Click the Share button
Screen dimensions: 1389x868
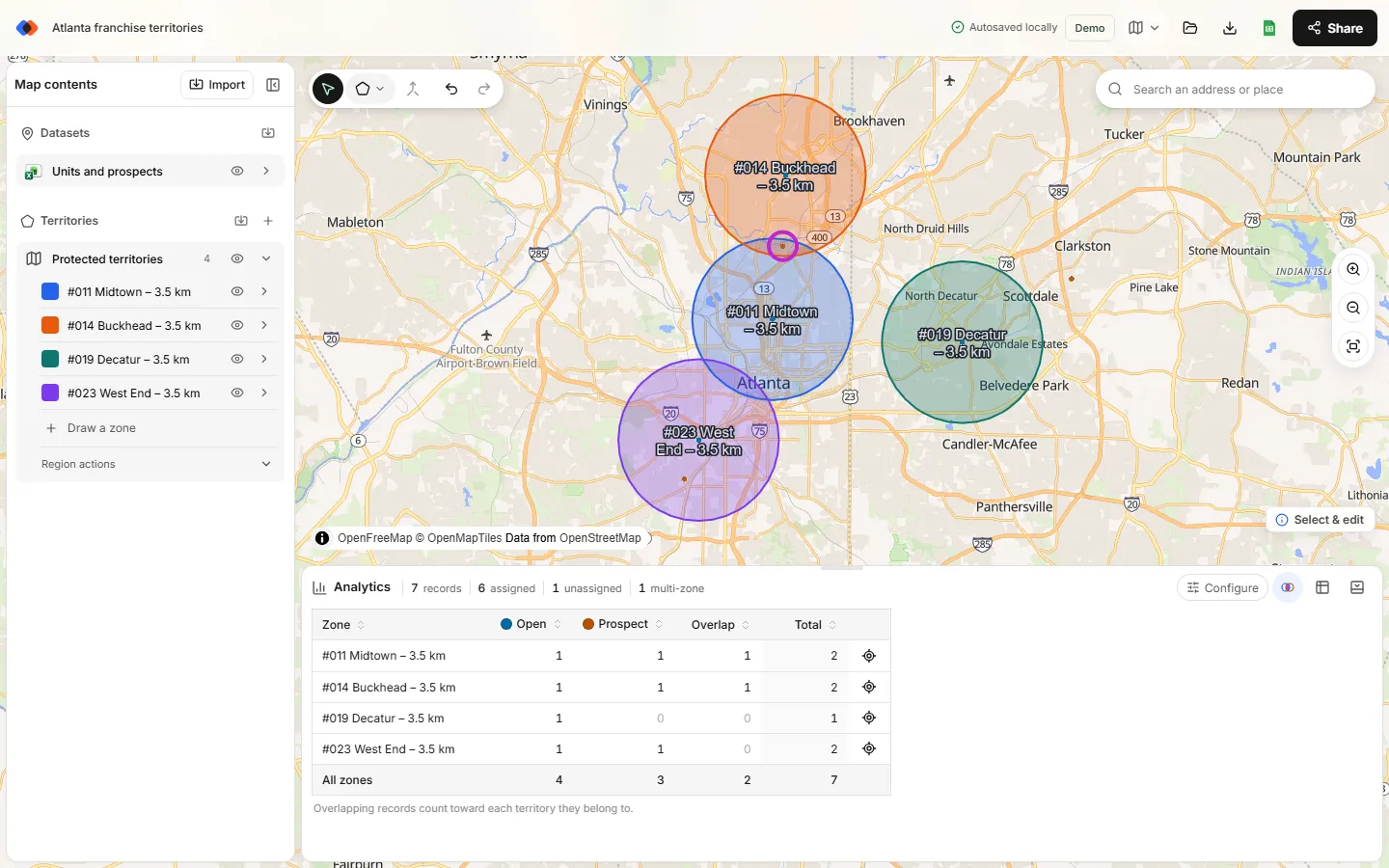[1335, 28]
